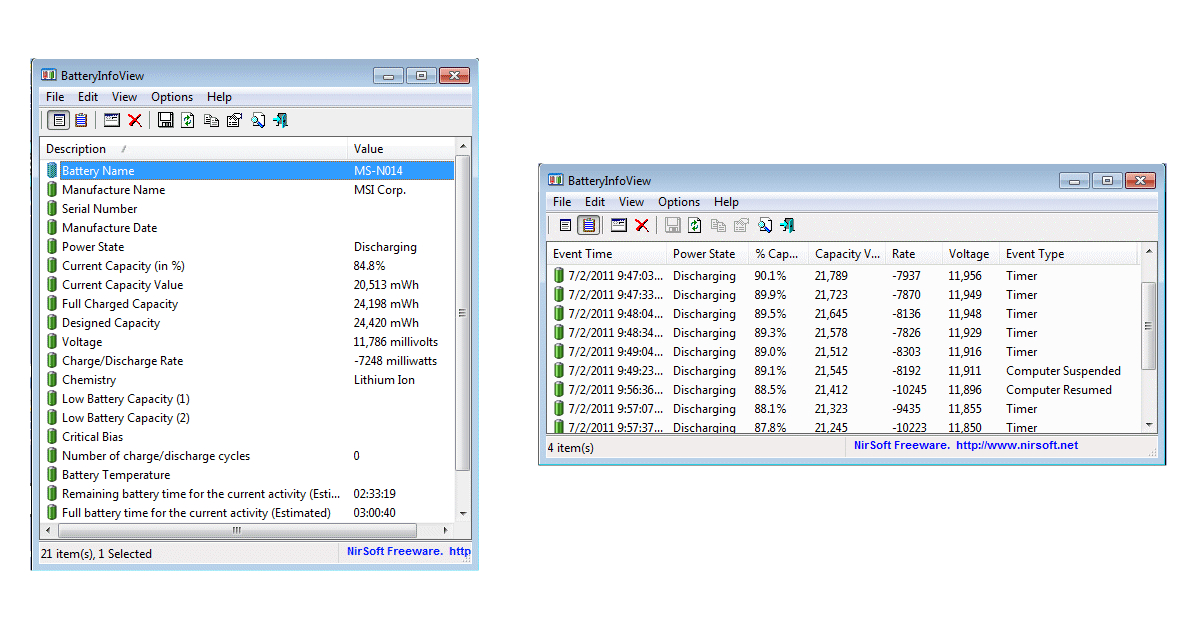The height and width of the screenshot is (628, 1200).
Task: Click red X clear-log icon in log window
Action: (x=642, y=225)
